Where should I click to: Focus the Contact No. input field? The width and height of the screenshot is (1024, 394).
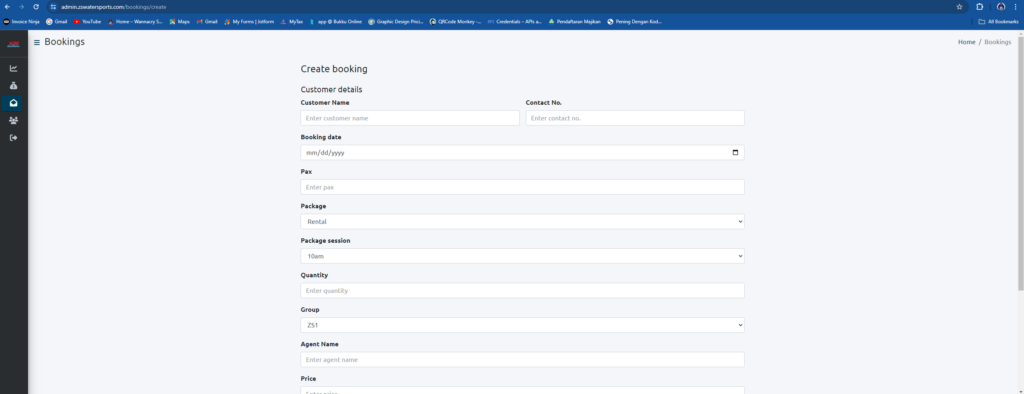click(635, 118)
